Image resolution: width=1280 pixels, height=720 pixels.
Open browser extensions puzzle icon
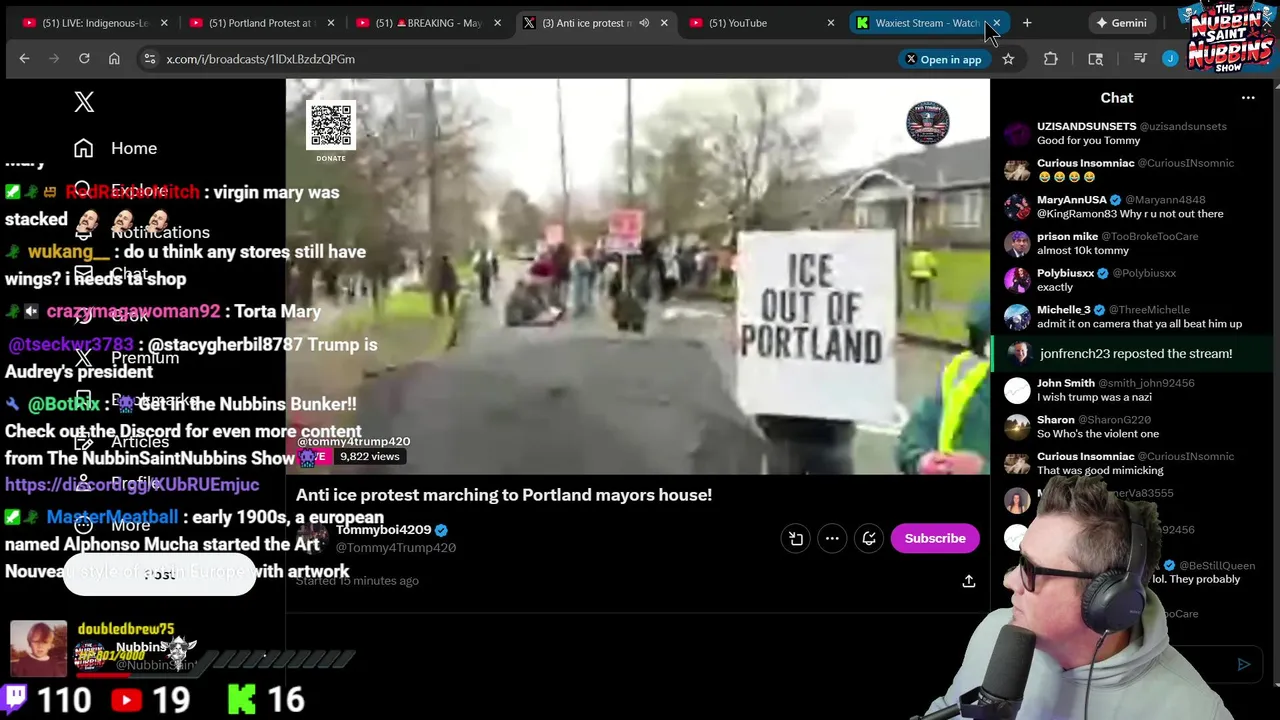[1051, 59]
